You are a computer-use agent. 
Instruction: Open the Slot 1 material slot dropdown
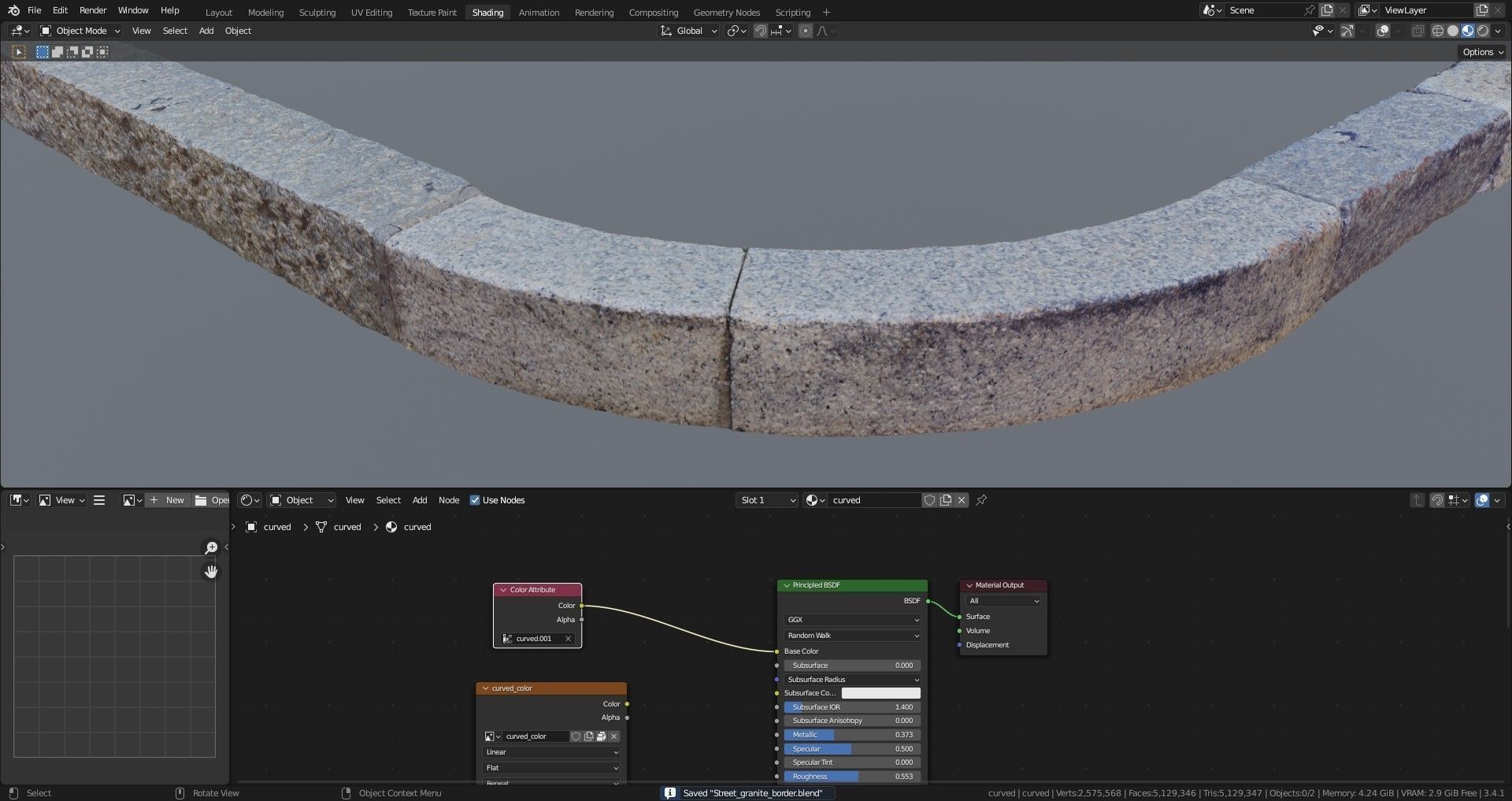pyautogui.click(x=767, y=500)
